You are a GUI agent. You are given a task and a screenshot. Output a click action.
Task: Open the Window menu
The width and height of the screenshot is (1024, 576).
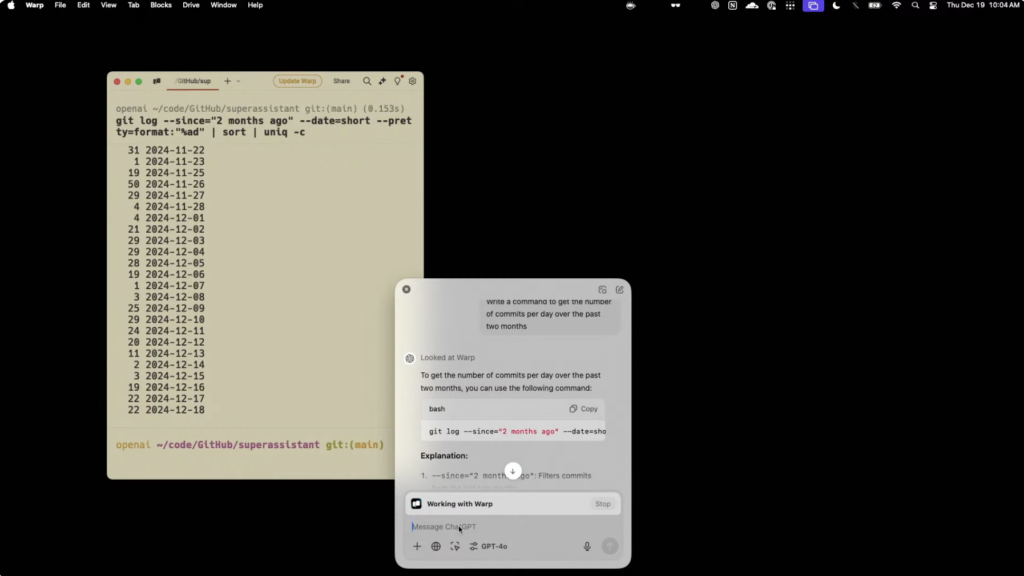(x=223, y=5)
